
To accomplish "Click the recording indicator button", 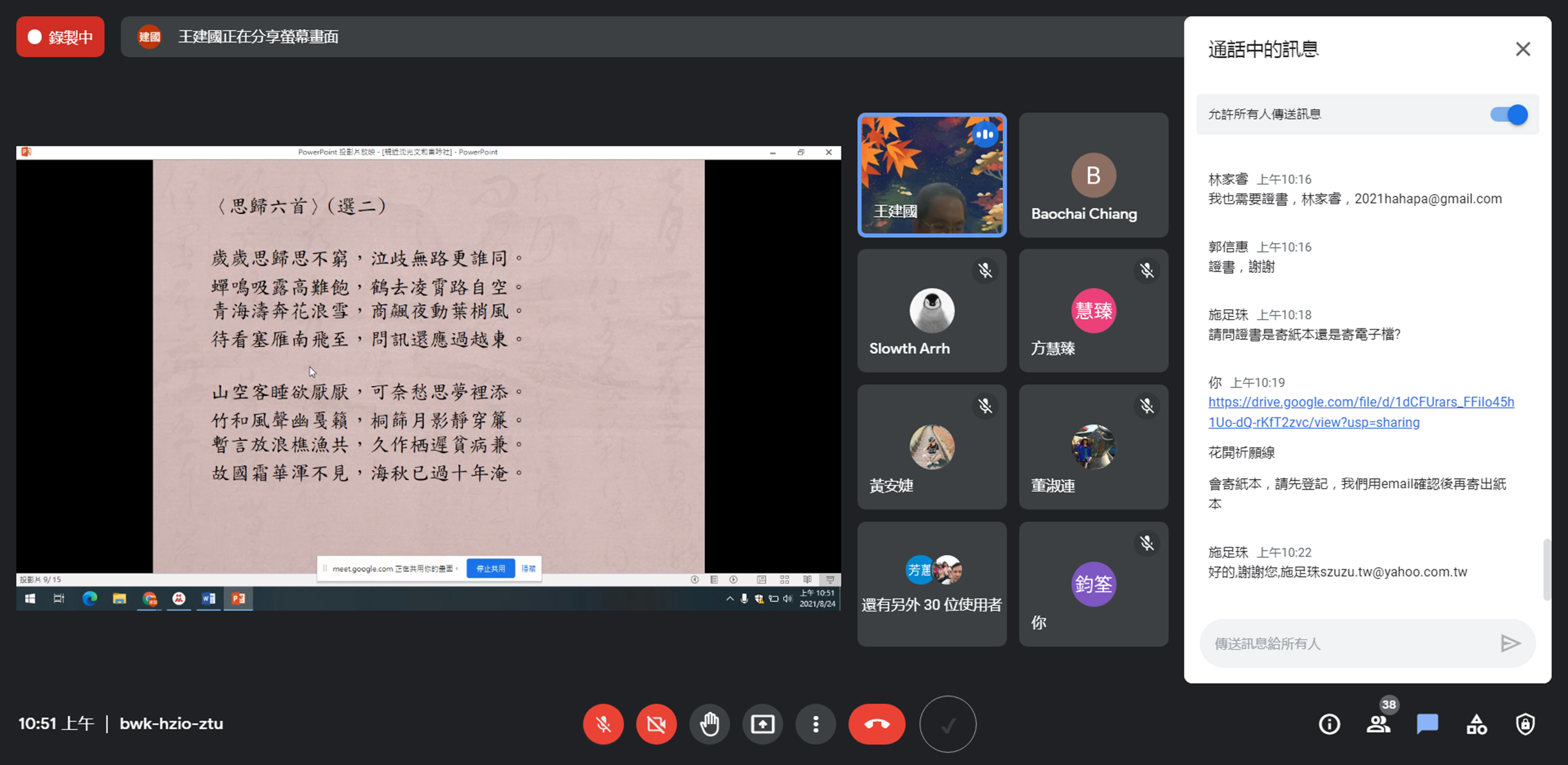I will point(60,37).
